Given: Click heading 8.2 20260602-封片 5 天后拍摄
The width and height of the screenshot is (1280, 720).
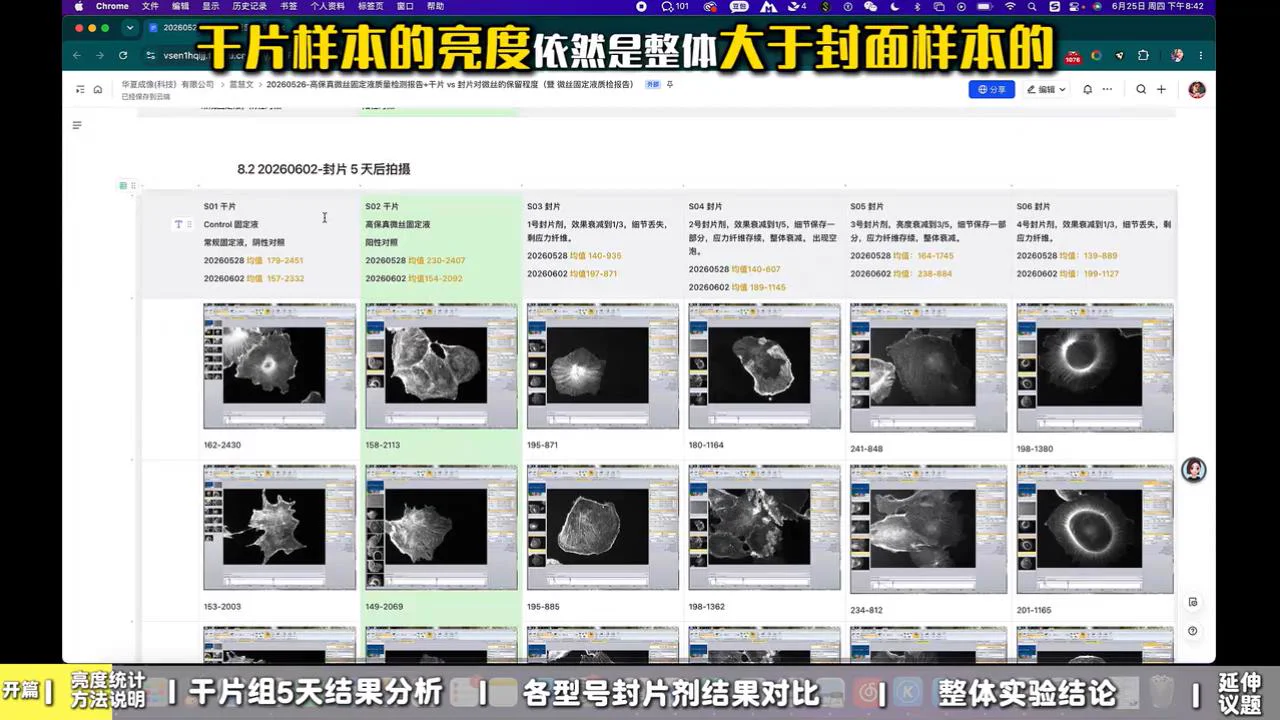Looking at the screenshot, I should (x=324, y=169).
